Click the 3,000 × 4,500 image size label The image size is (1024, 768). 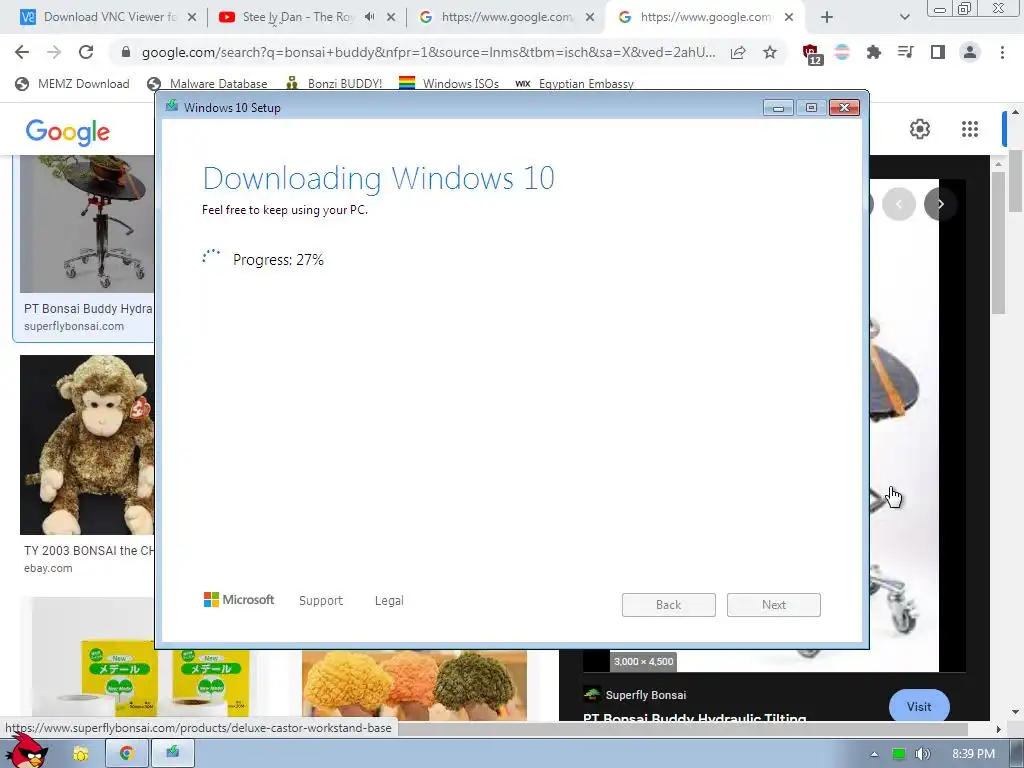pyautogui.click(x=643, y=662)
